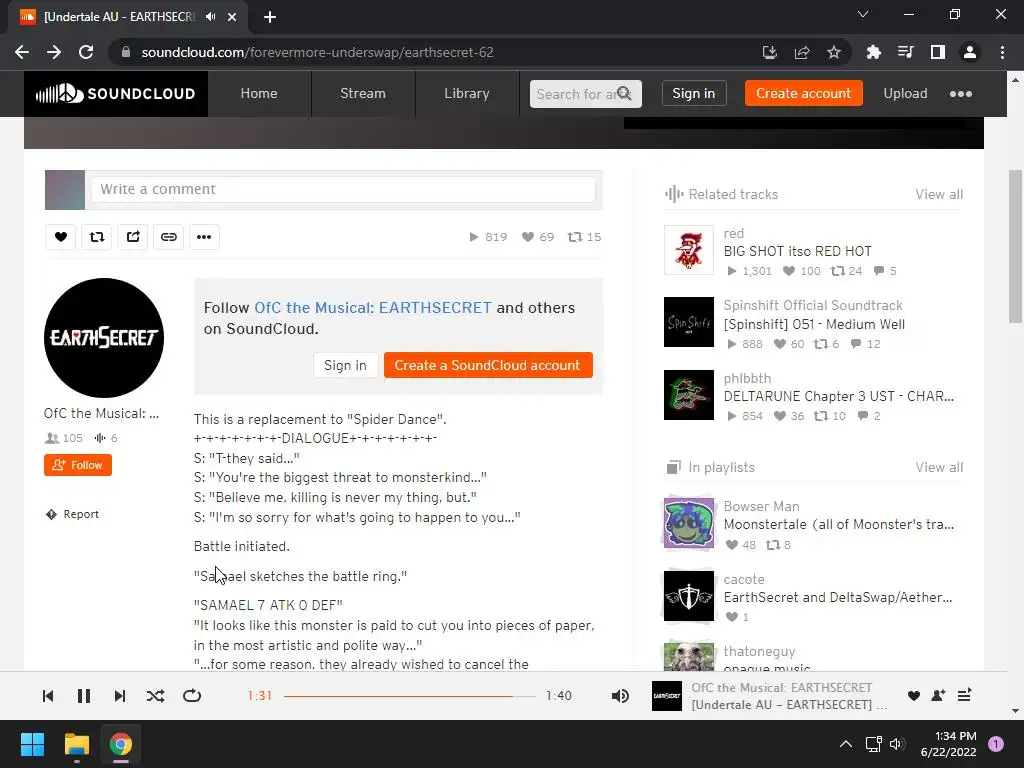
Task: Reload the page
Action: pos(86,52)
